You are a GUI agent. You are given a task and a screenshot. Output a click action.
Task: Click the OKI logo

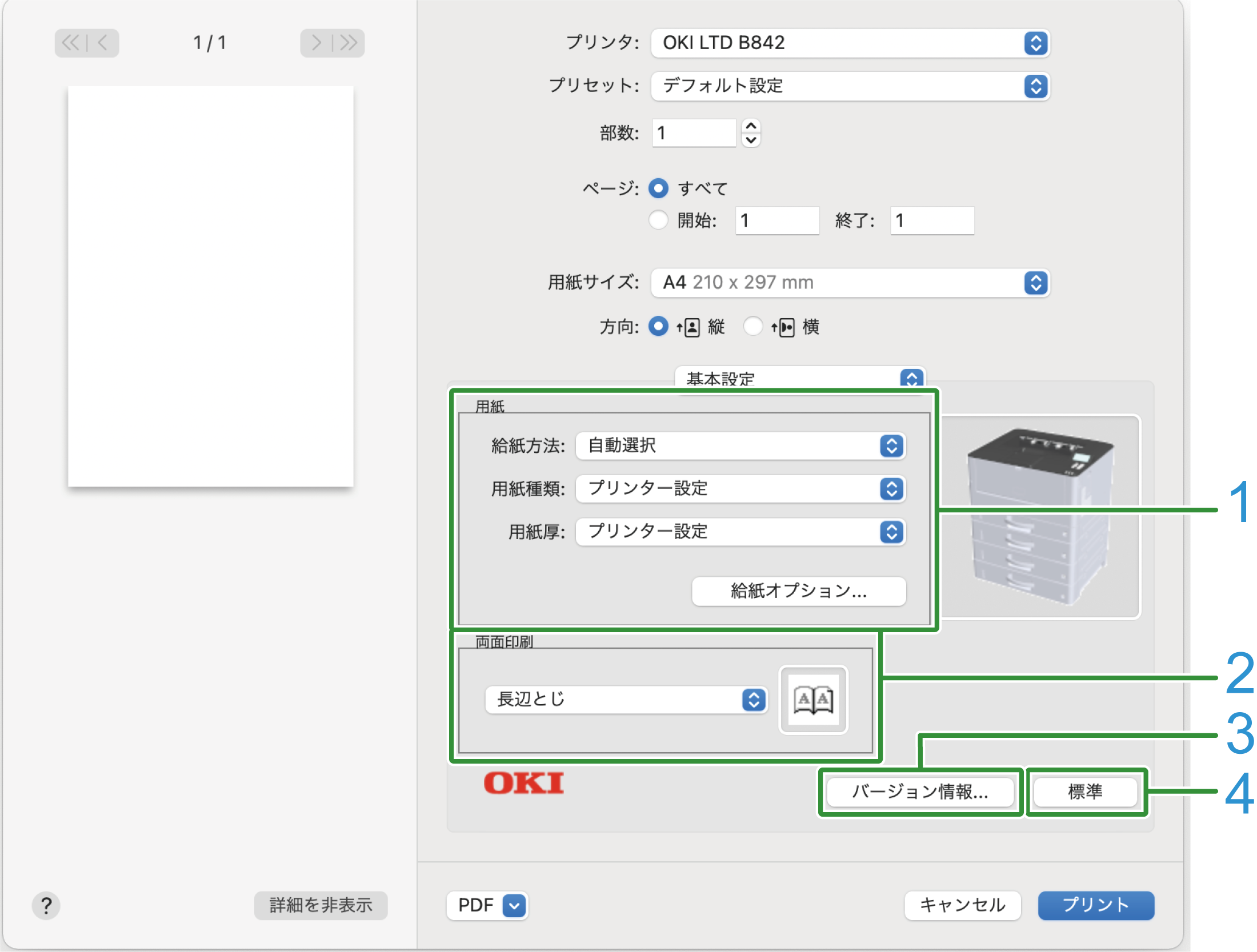tap(524, 783)
